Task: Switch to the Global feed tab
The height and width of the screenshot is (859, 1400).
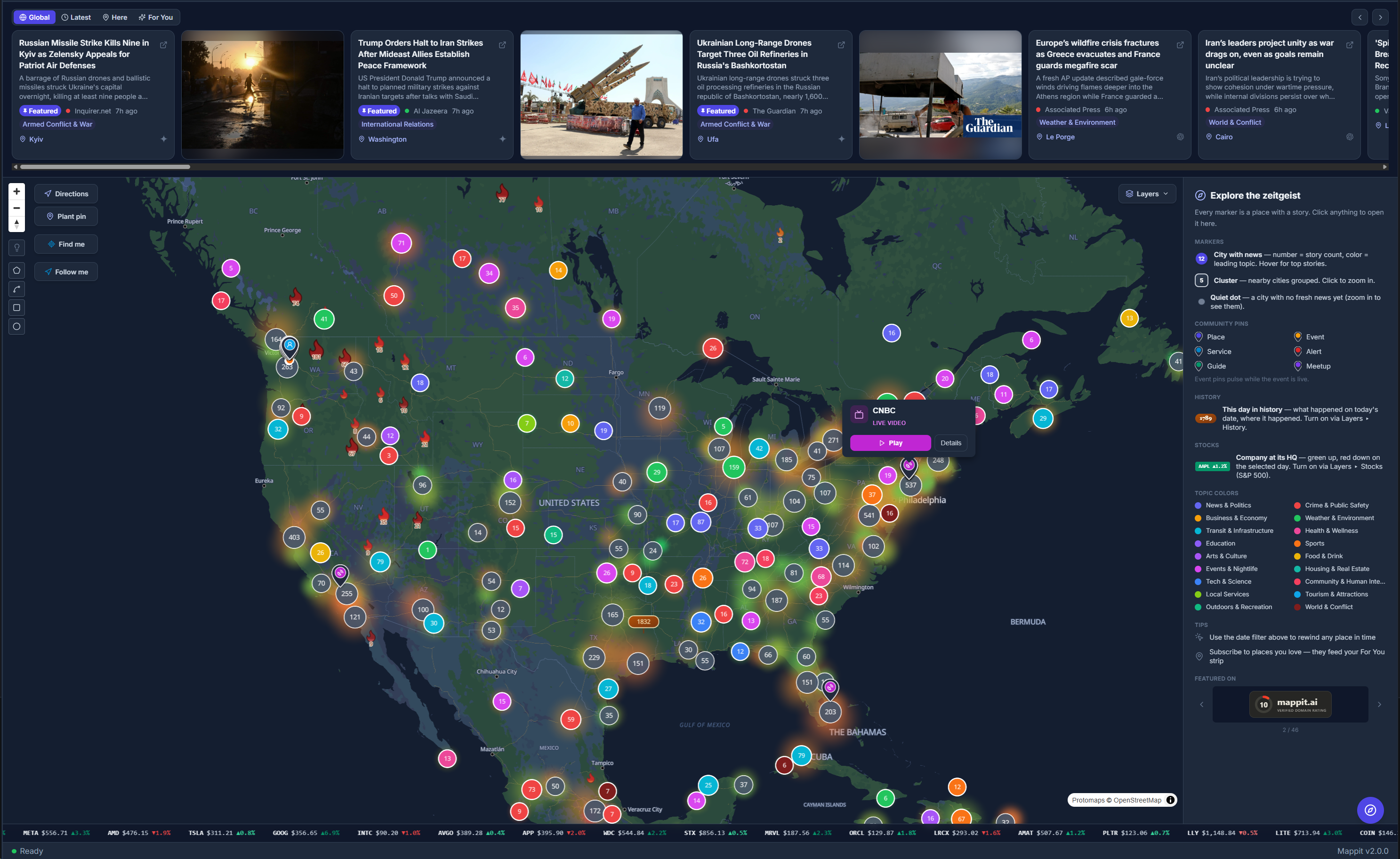Action: tap(35, 17)
